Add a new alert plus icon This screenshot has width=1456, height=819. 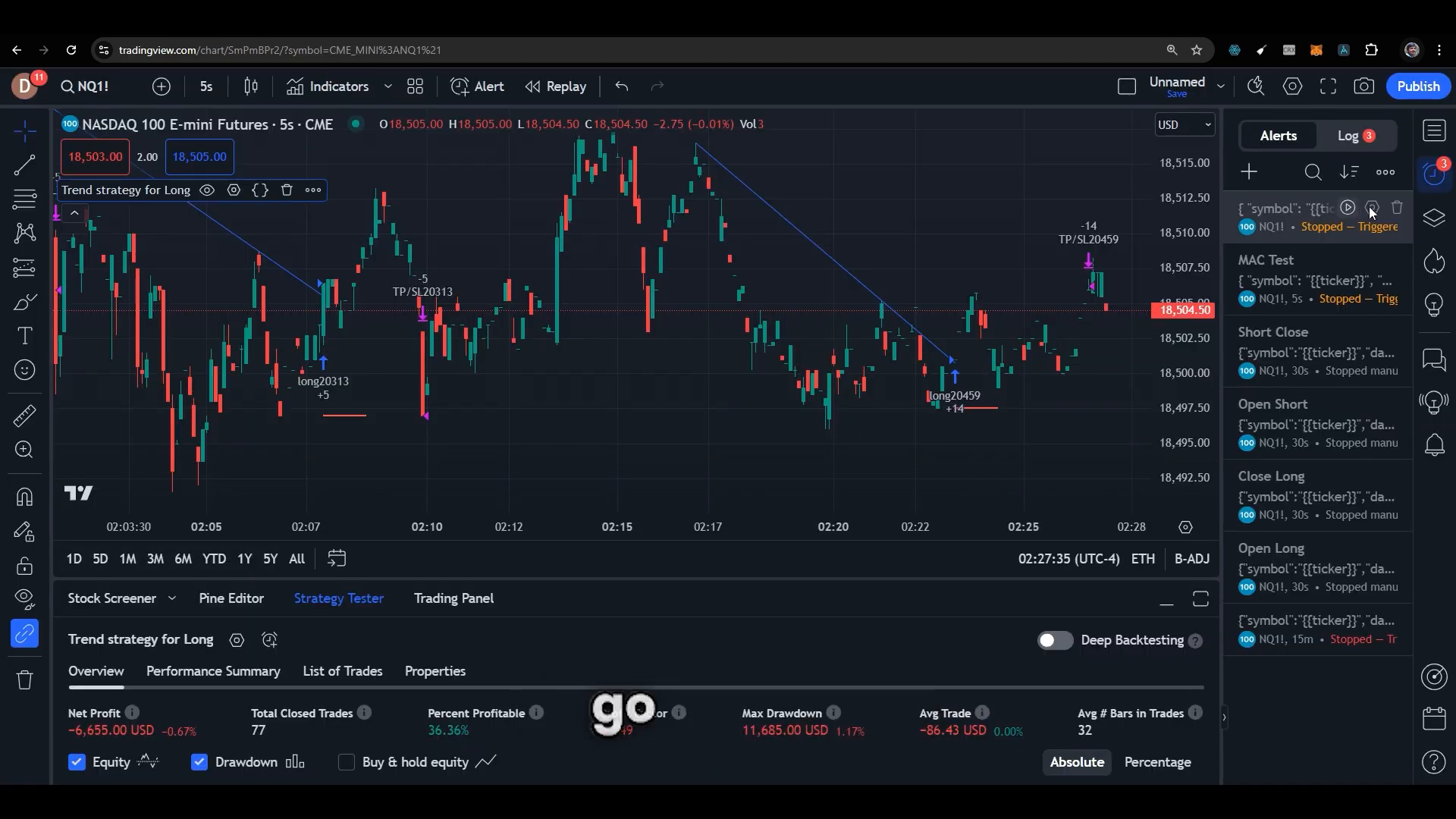[1249, 172]
